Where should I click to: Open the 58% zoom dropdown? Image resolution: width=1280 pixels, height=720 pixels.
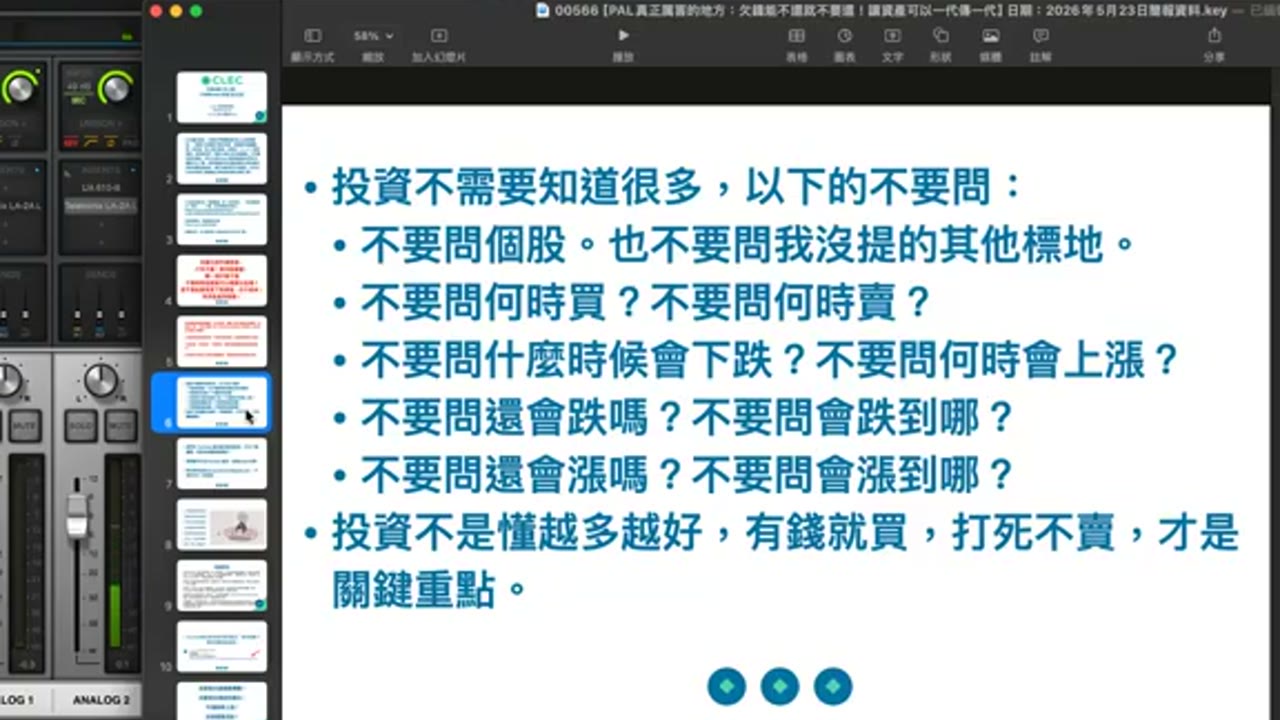tap(373, 36)
